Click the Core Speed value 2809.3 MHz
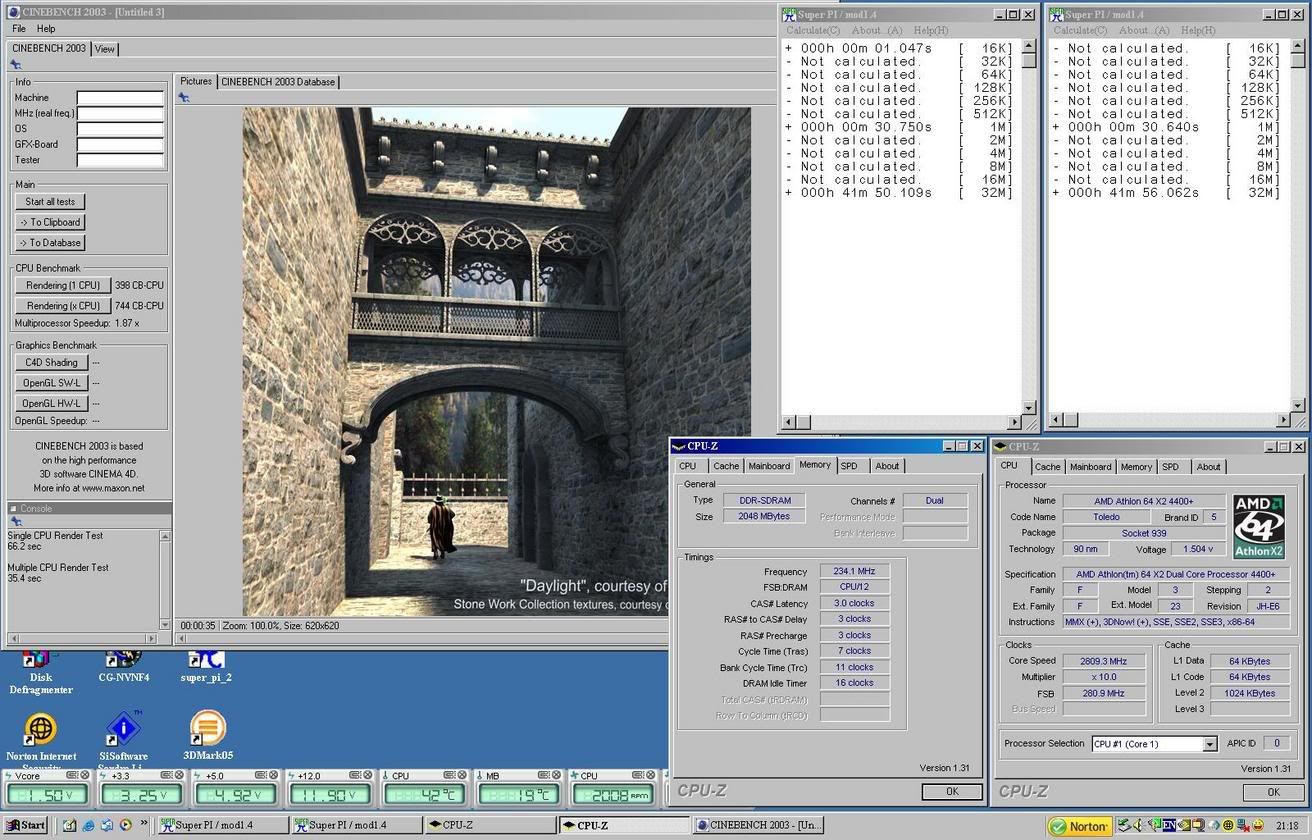 pos(1104,661)
